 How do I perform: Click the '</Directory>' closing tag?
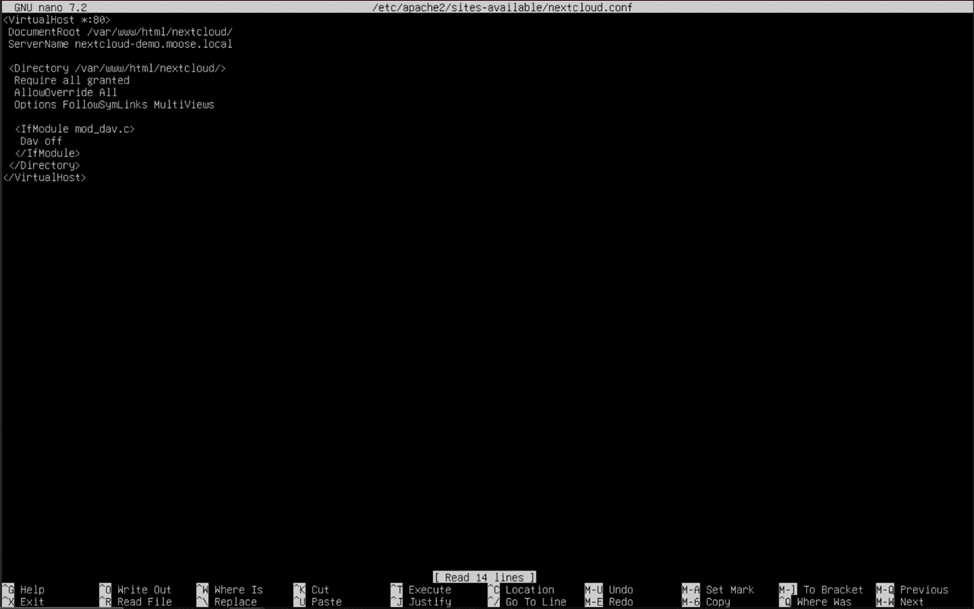click(44, 165)
